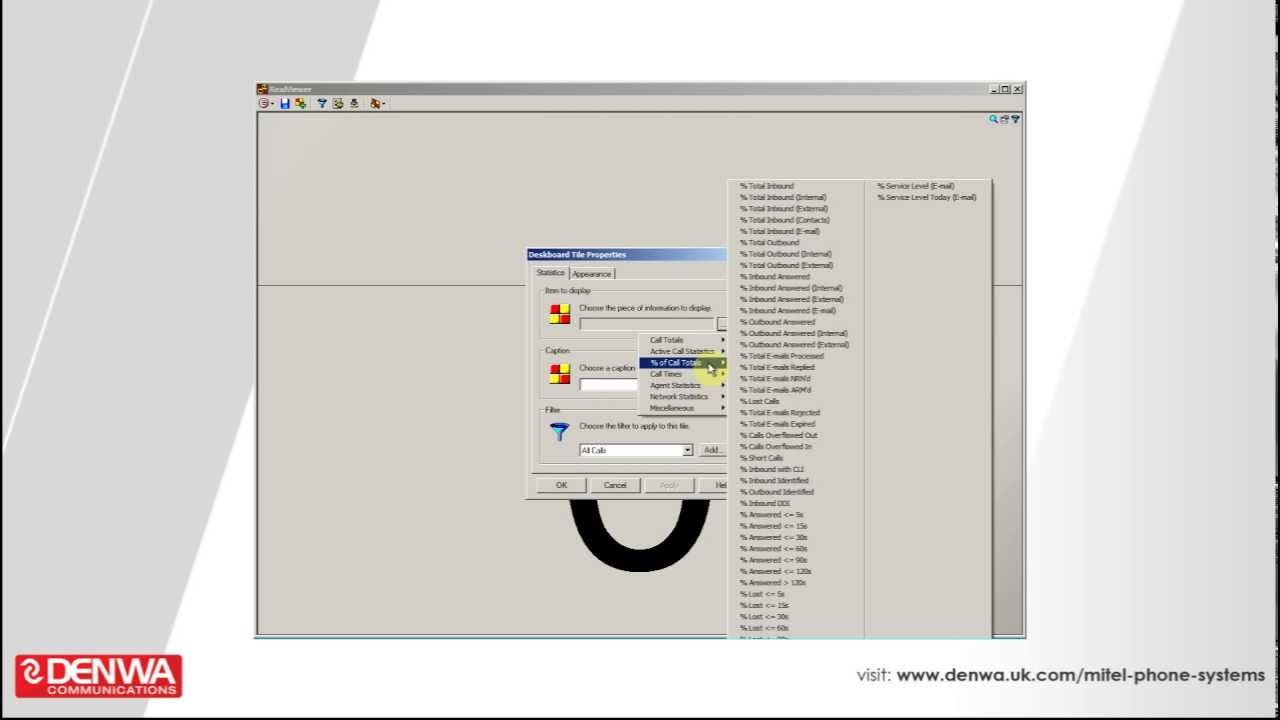Image resolution: width=1280 pixels, height=720 pixels.
Task: Choose % Lost Calls option
Action: [x=760, y=401]
